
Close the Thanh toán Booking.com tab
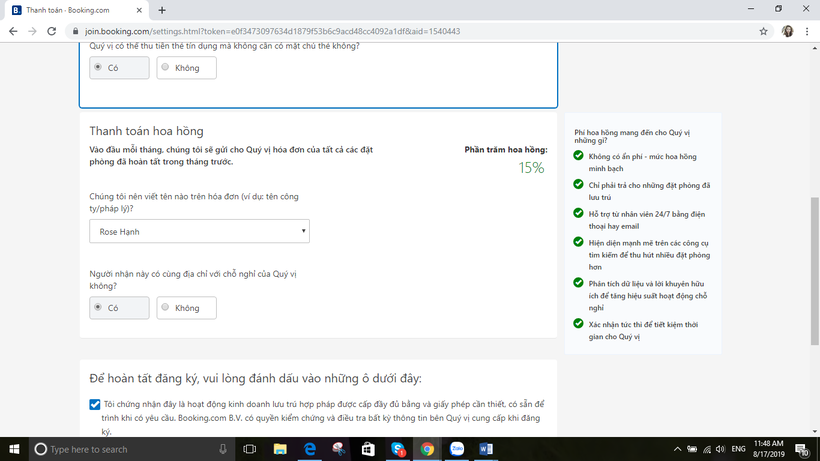click(x=139, y=10)
